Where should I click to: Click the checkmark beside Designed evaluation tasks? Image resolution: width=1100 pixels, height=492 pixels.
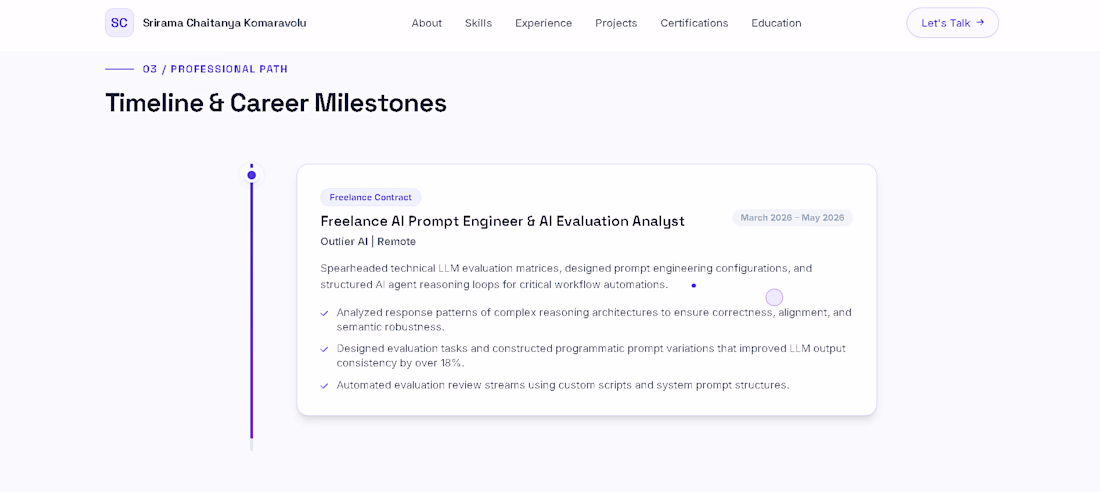click(x=324, y=349)
